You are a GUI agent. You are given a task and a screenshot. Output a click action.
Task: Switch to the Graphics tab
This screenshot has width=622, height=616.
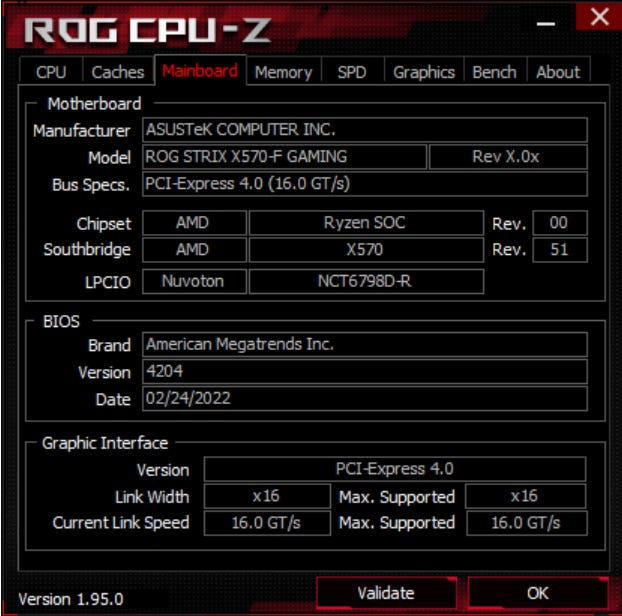[424, 72]
